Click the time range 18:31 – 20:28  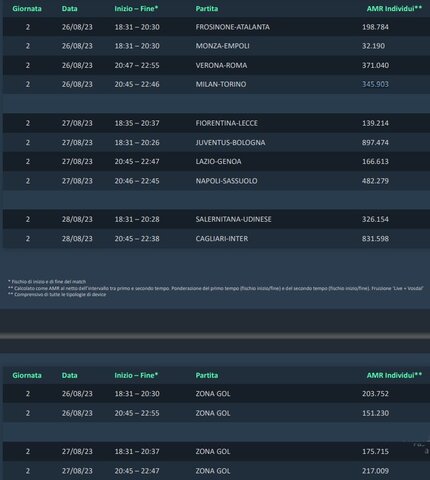137,219
